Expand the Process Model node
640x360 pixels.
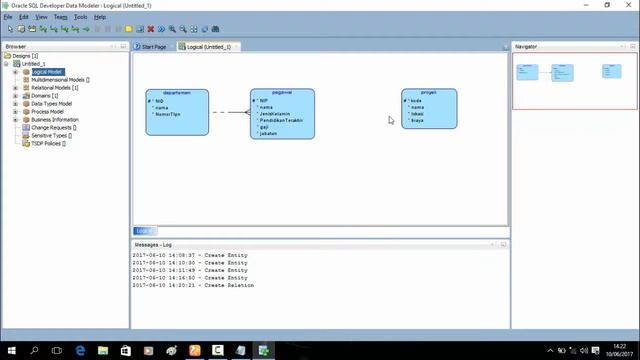[16, 112]
